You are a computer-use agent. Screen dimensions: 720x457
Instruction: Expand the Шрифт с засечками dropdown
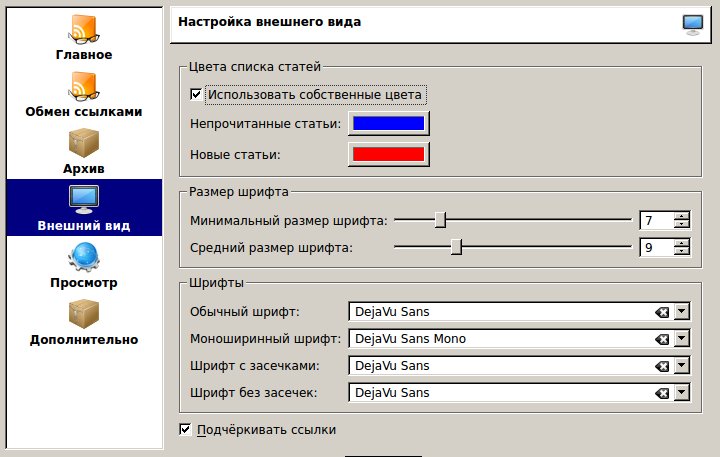(x=681, y=366)
